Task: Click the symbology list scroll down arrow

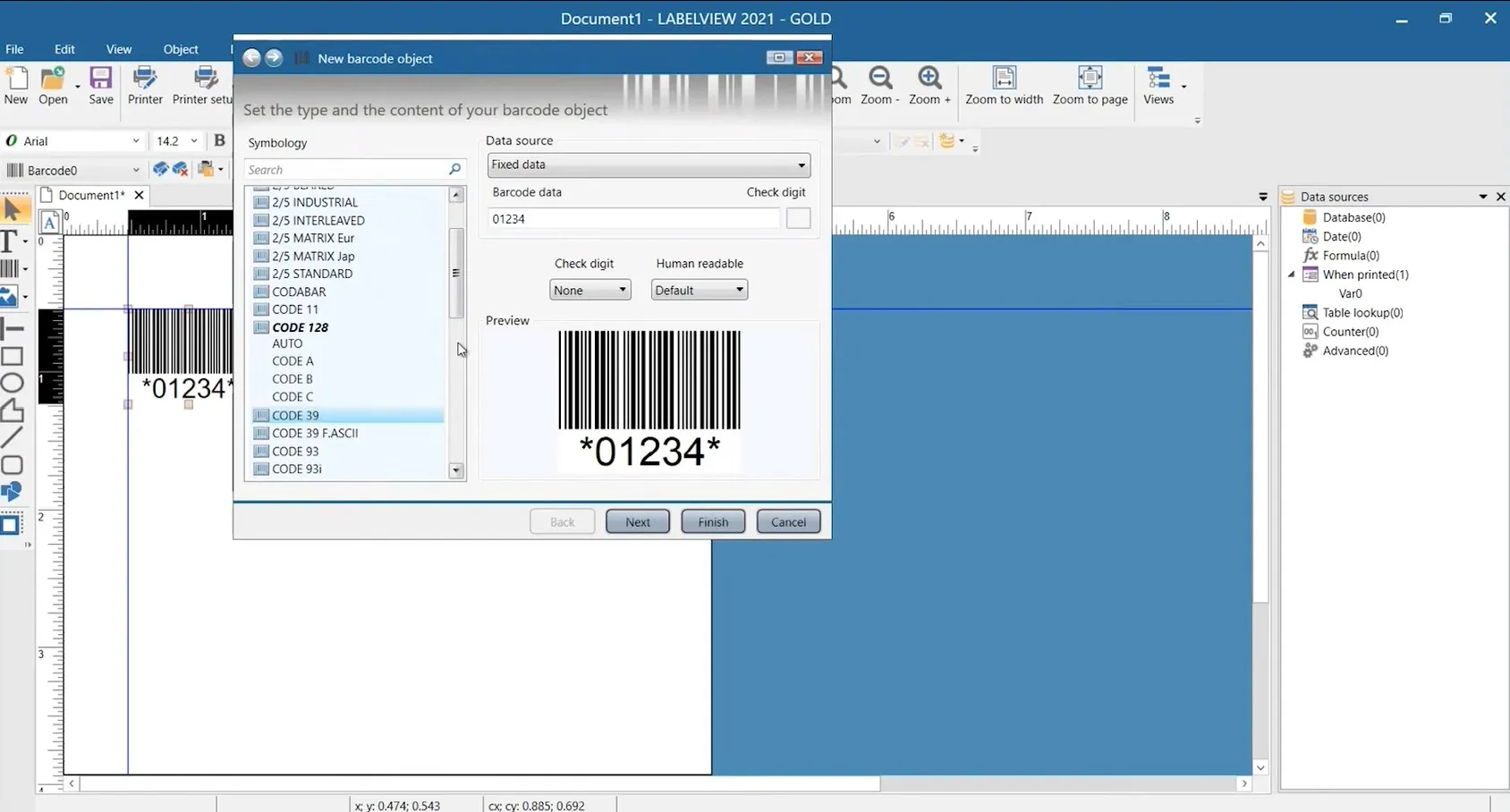Action: click(456, 470)
